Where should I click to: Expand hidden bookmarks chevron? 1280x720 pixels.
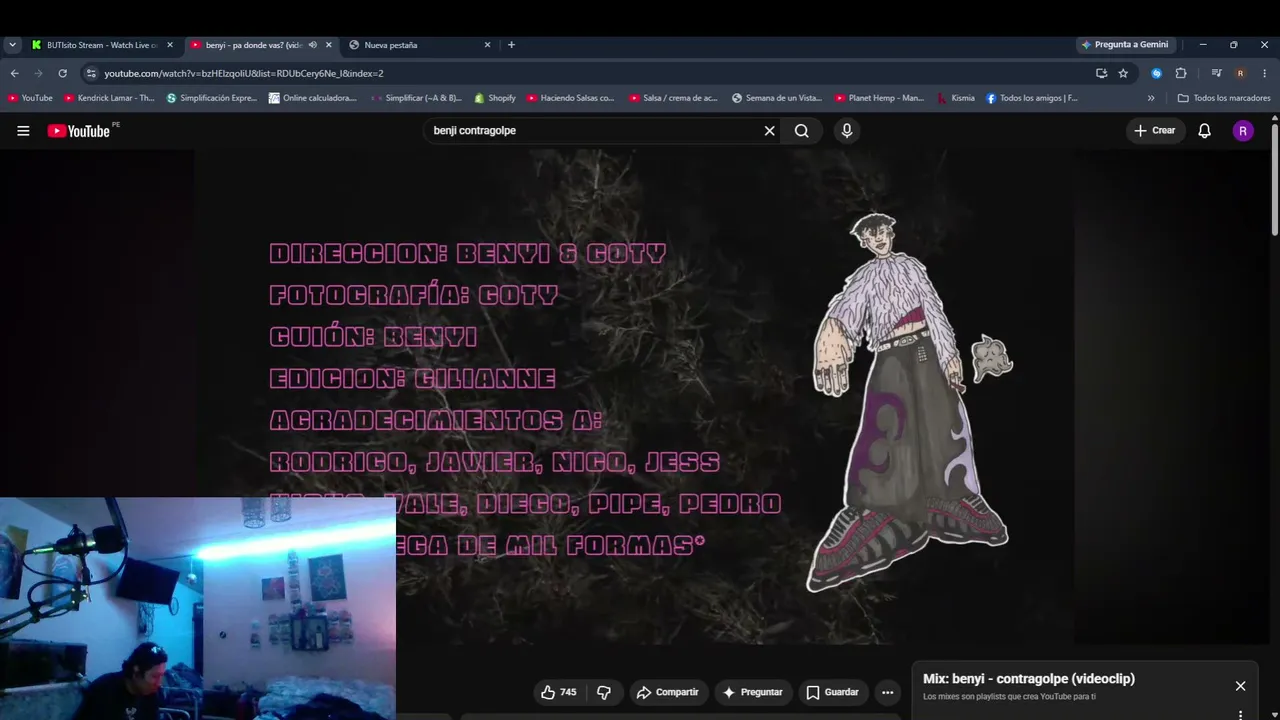point(1151,98)
